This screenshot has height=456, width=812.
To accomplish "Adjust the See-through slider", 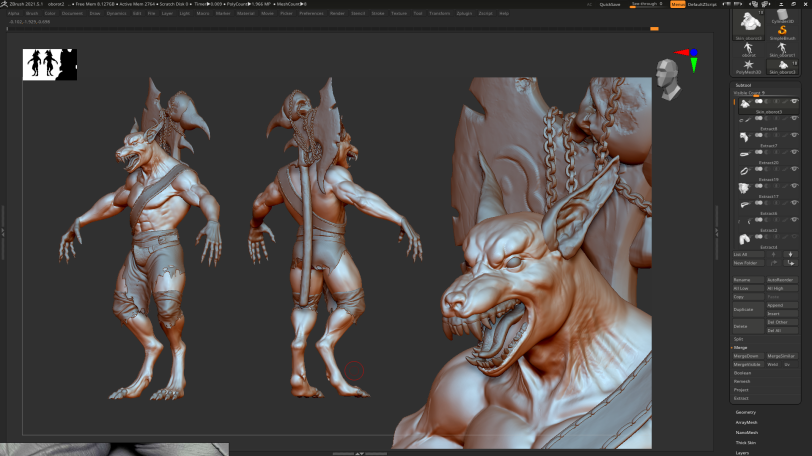I will coord(647,4).
